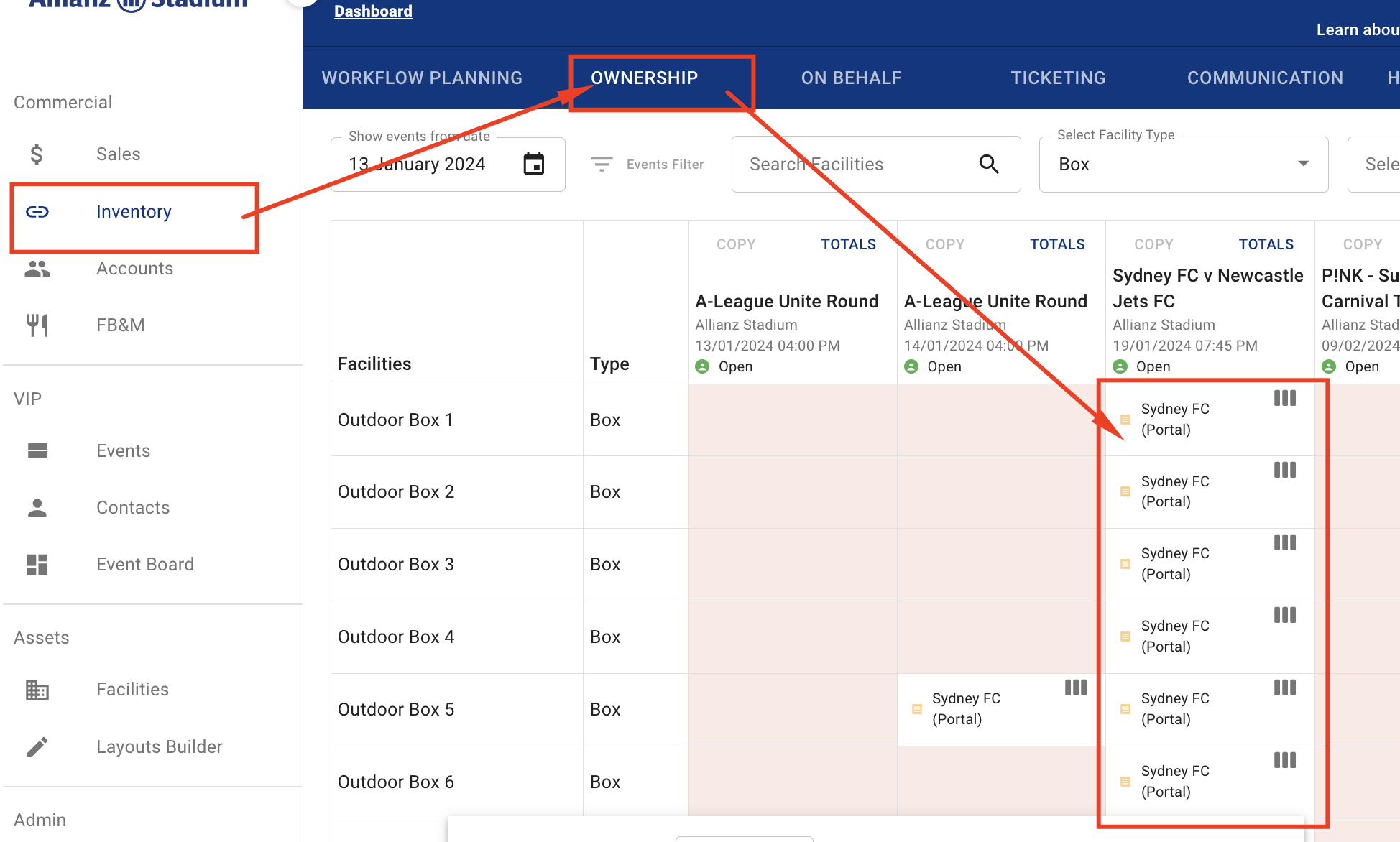The image size is (1400, 842).
Task: Switch to the Workflow Planning tab
Action: coord(422,78)
